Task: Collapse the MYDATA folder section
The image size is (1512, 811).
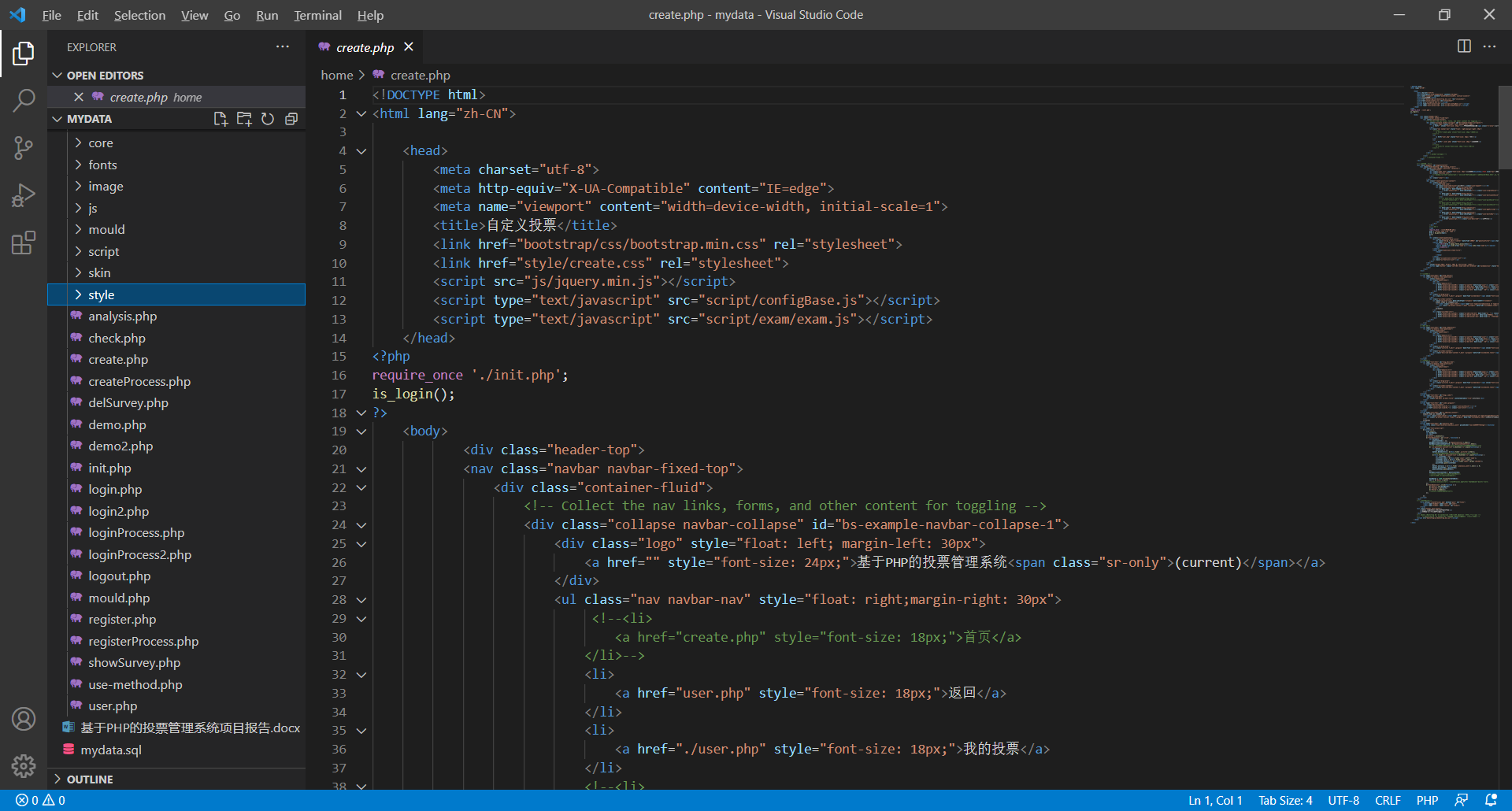Action: pyautogui.click(x=57, y=119)
